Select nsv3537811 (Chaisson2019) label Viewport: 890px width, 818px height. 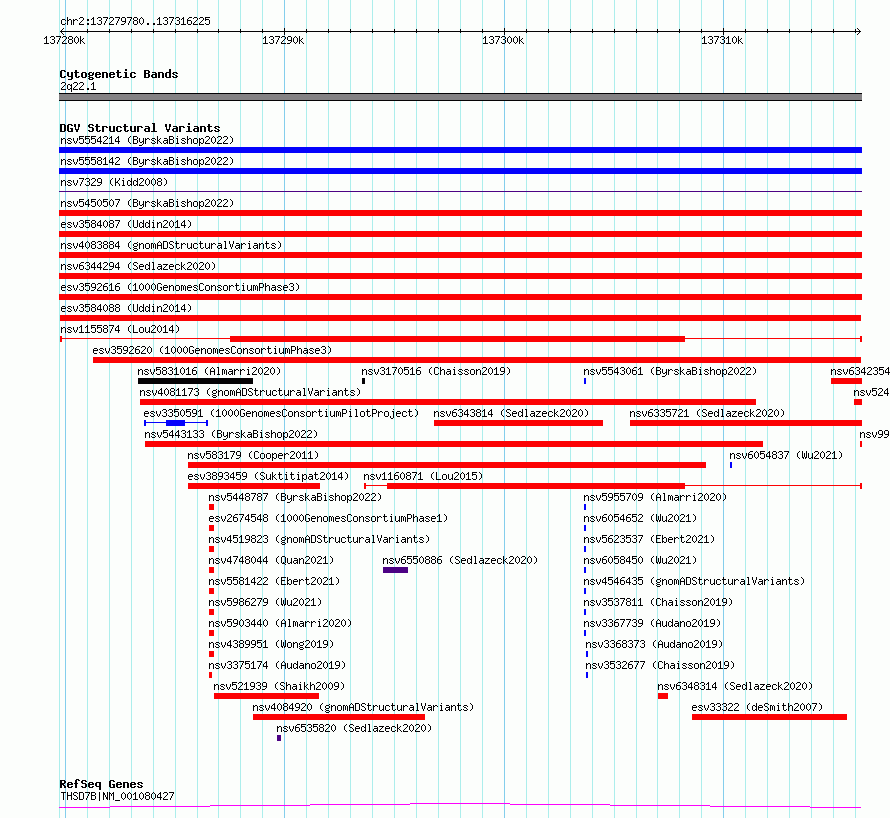tap(658, 602)
